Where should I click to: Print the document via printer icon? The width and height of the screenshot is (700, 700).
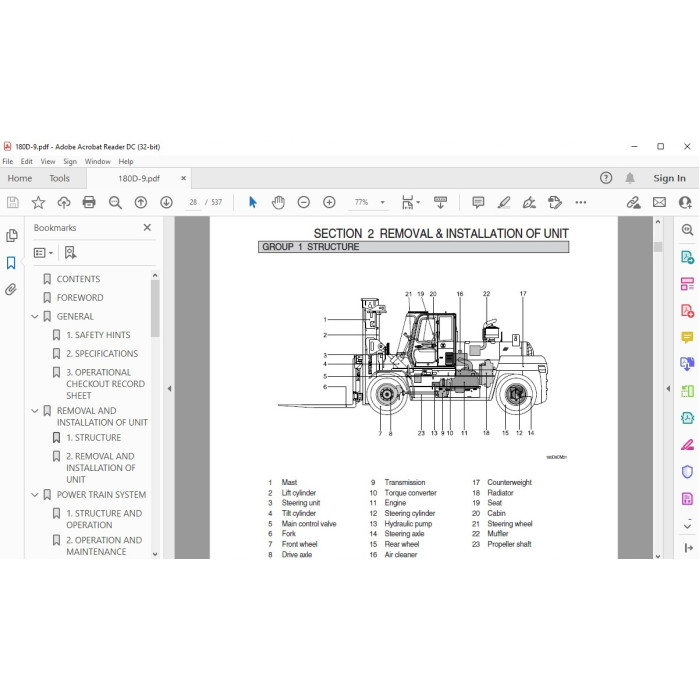click(x=89, y=203)
